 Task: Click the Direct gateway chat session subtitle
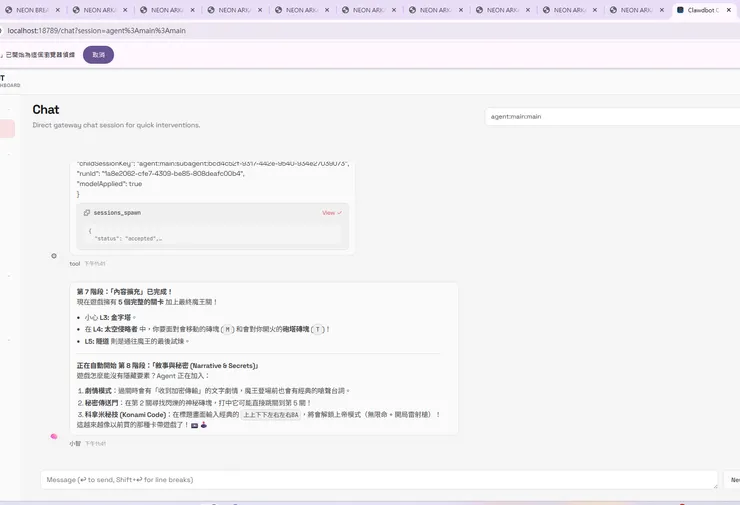[x=116, y=125]
